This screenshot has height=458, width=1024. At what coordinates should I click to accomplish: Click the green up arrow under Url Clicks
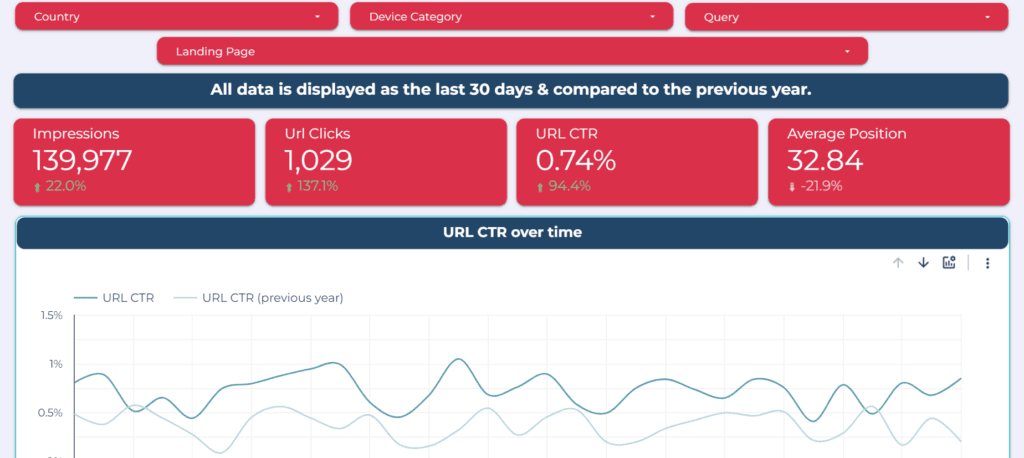pos(290,187)
